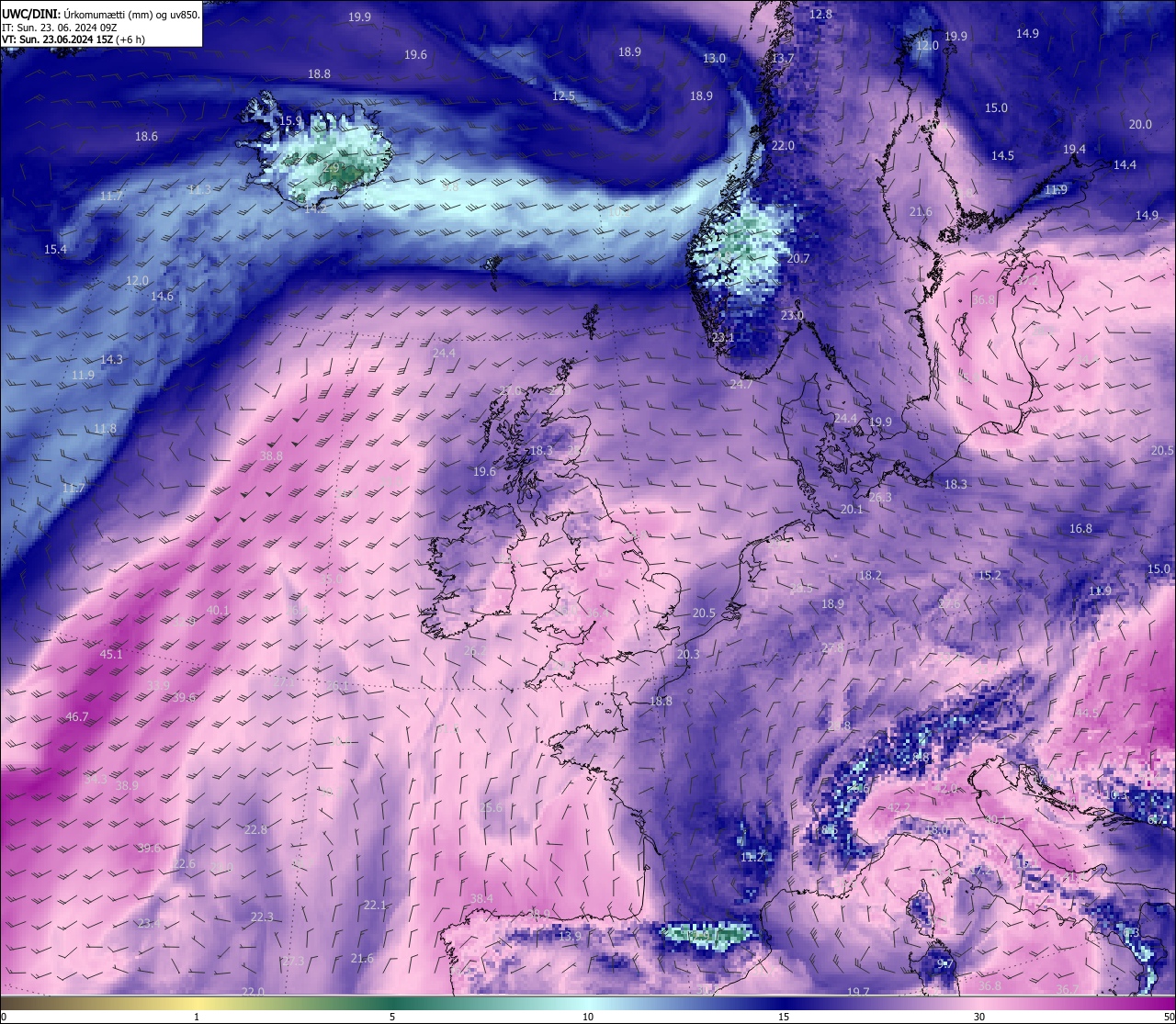Click the 15.4 value label

(x=55, y=250)
